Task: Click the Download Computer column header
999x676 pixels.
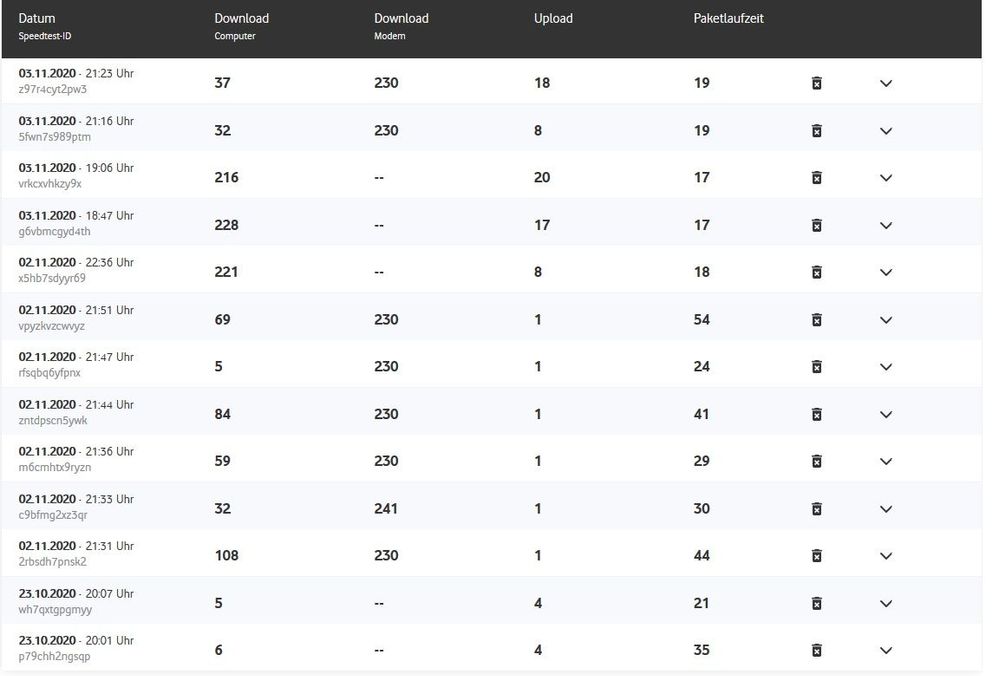Action: [241, 19]
